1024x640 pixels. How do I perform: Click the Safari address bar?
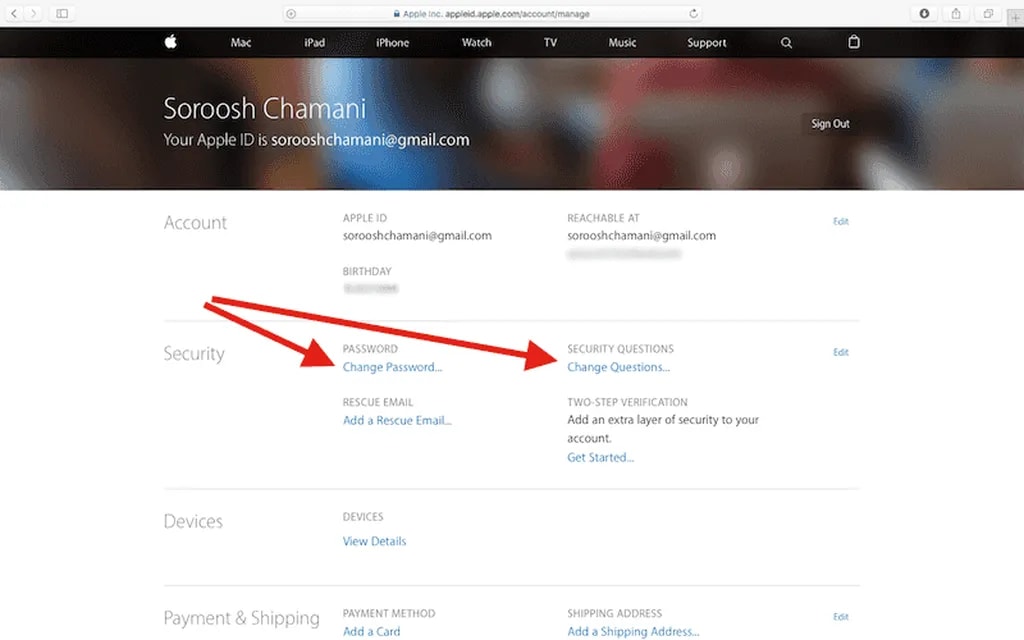pyautogui.click(x=490, y=14)
